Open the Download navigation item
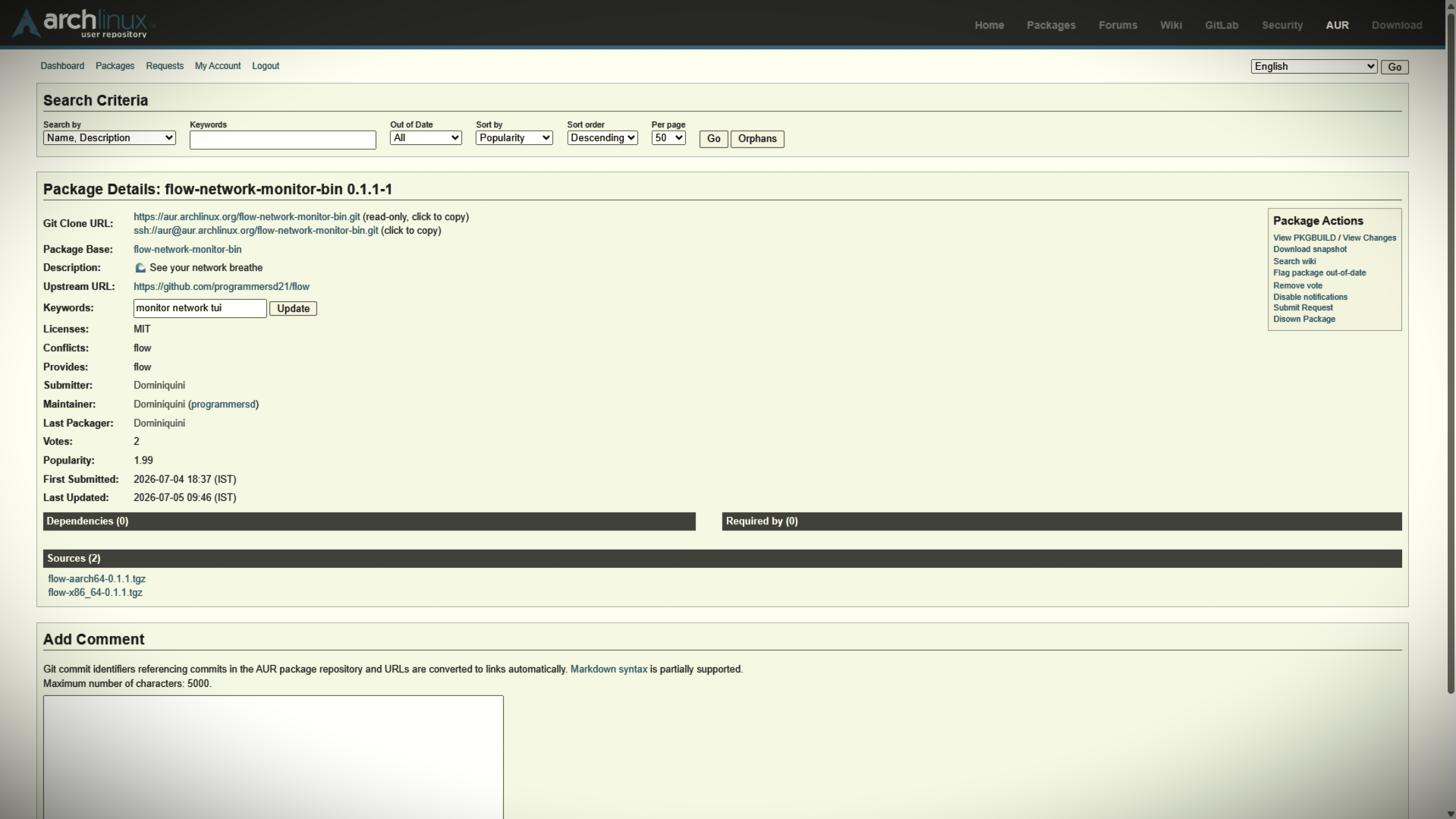This screenshot has width=1456, height=819. pos(1397,25)
